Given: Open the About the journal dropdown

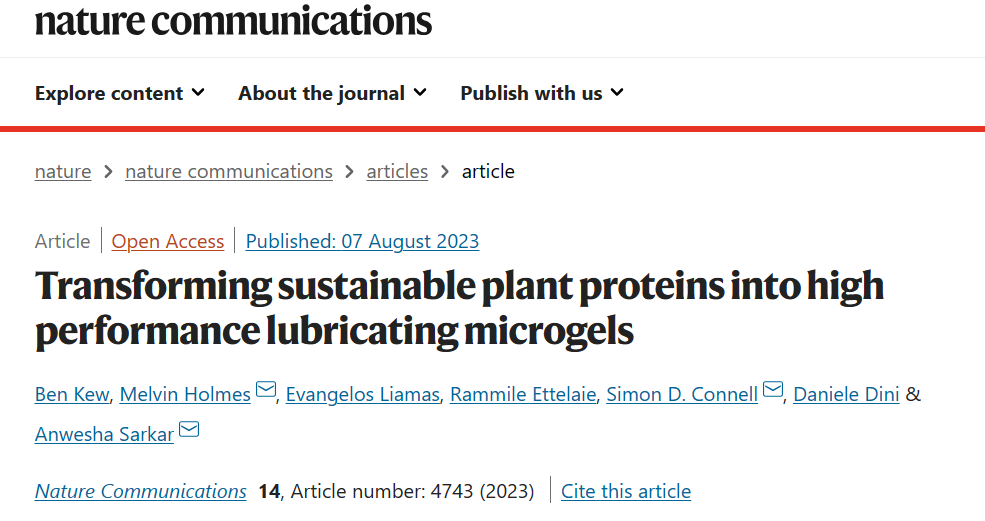Looking at the screenshot, I should click(x=332, y=93).
